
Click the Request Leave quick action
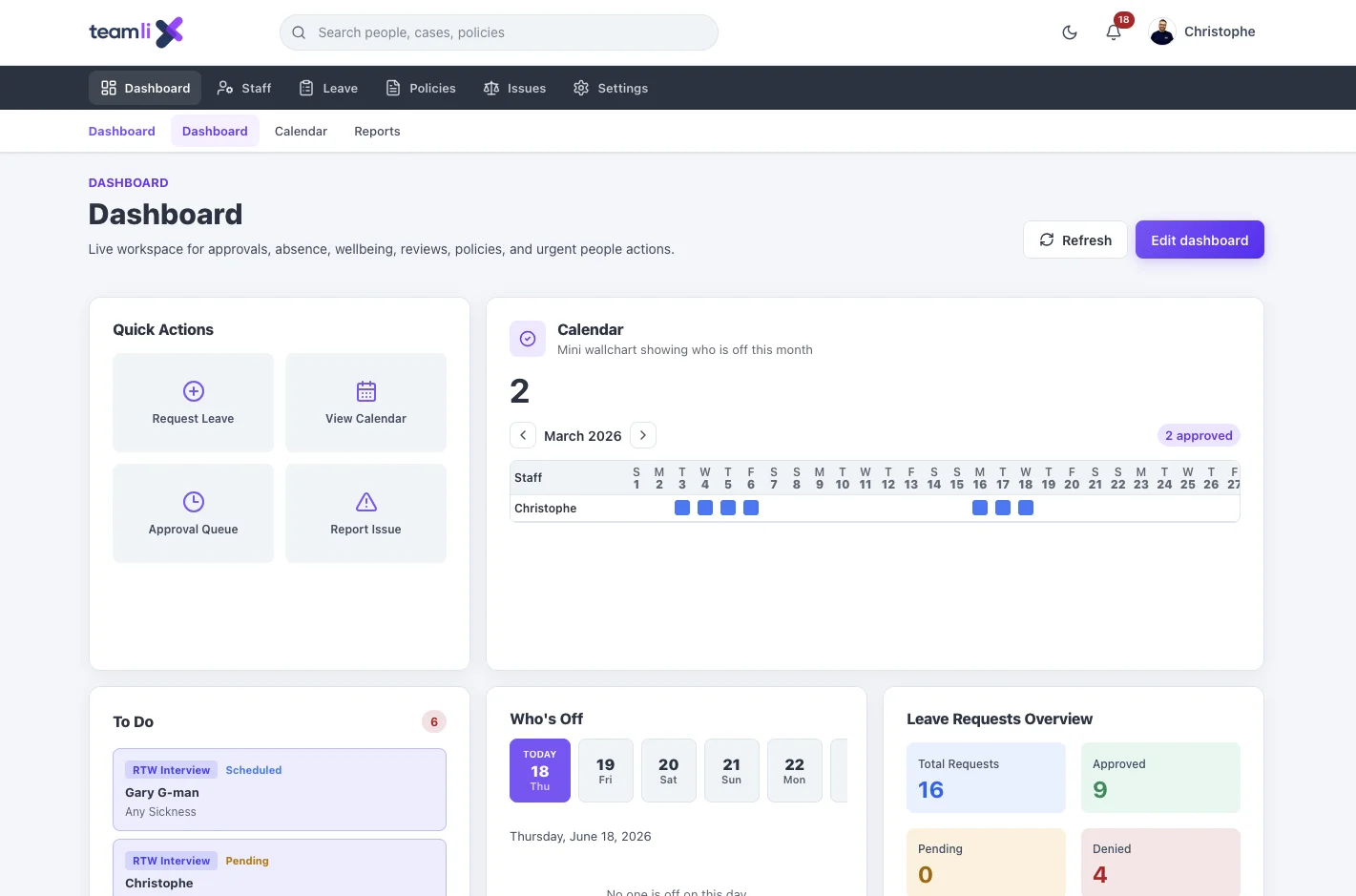click(193, 403)
